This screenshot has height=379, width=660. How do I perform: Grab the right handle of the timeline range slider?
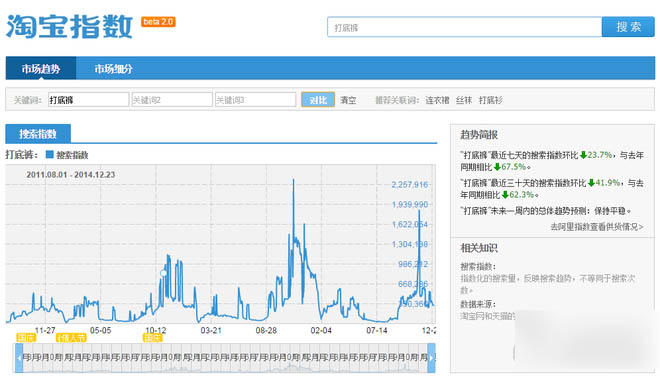[x=431, y=358]
